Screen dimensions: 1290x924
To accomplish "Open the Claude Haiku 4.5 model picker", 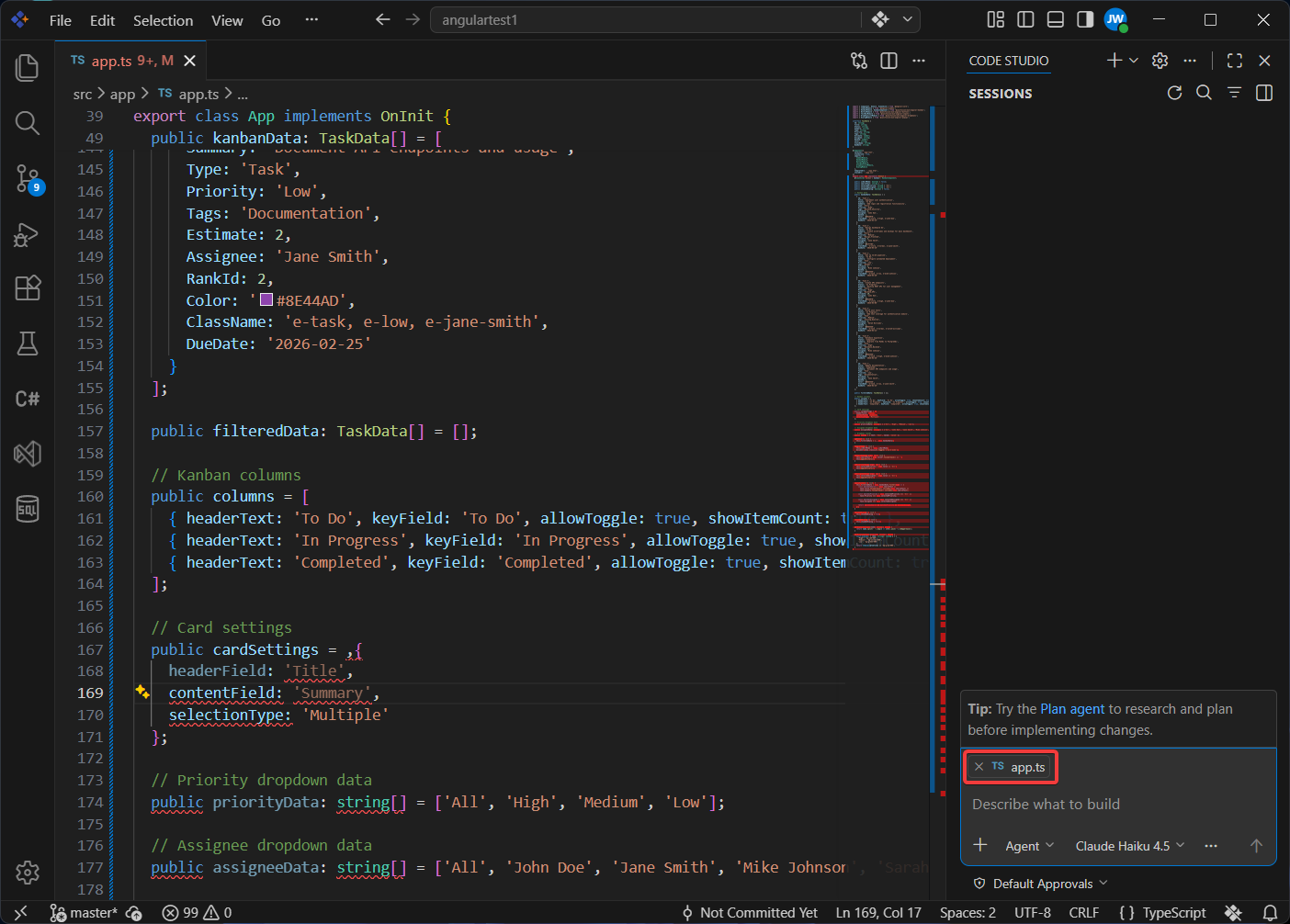I will pos(1130,846).
